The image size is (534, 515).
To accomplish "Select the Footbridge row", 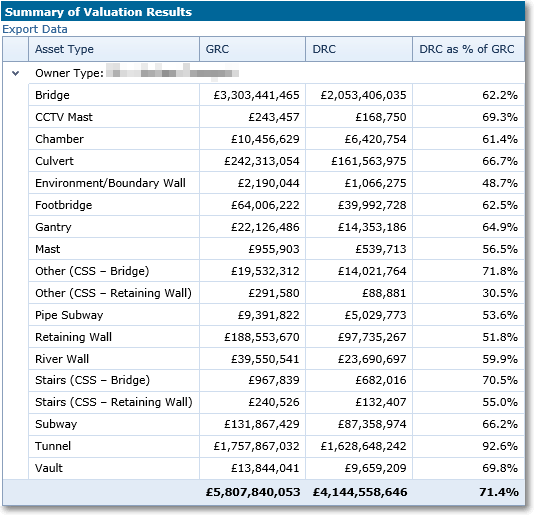I will [277, 205].
